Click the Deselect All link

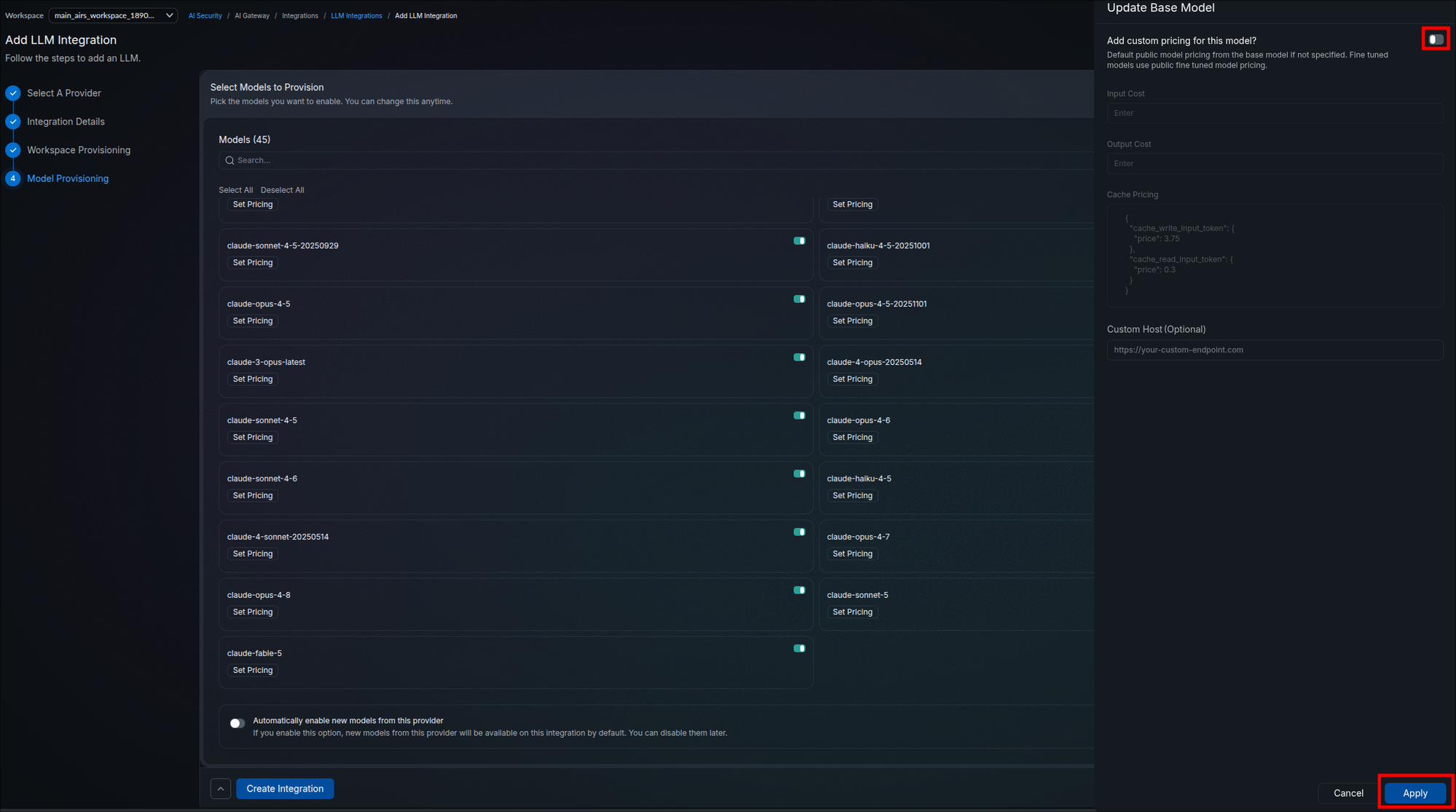(282, 190)
